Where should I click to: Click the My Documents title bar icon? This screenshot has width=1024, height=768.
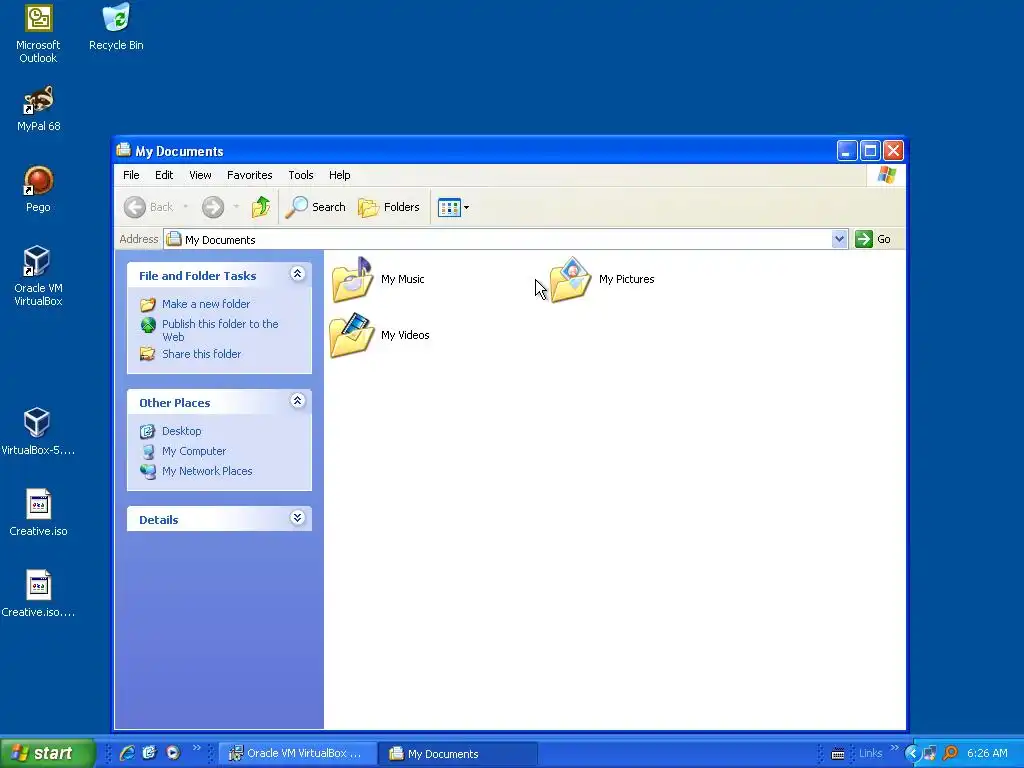(x=123, y=150)
